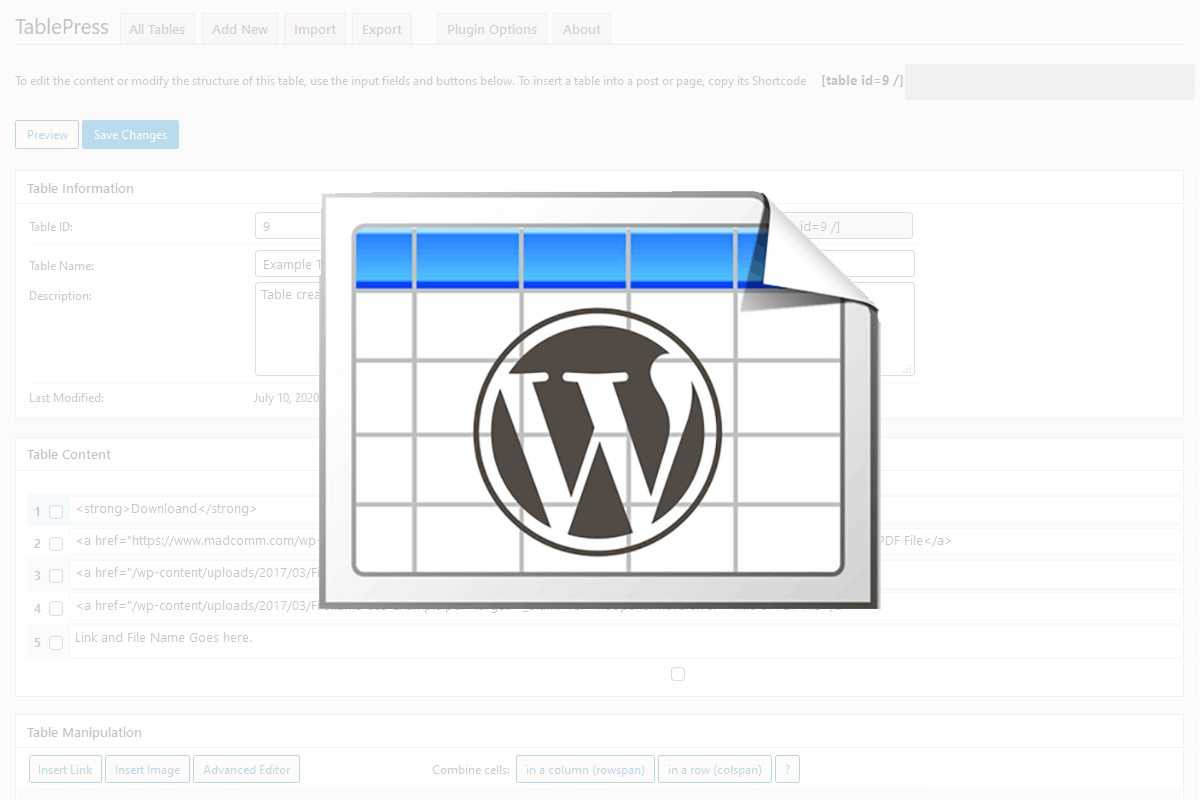Click the Insert Image button
Image resolution: width=1200 pixels, height=800 pixels.
coord(147,769)
